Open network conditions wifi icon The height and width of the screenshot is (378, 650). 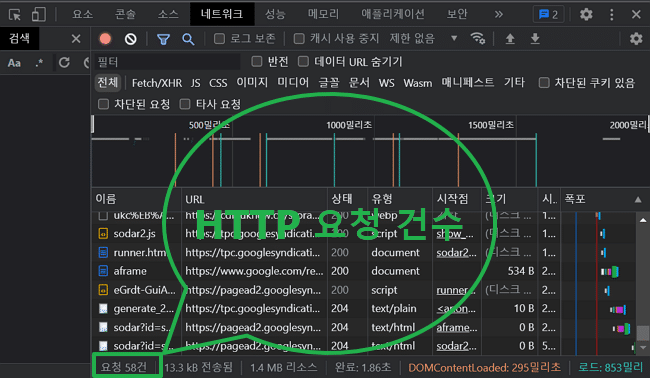pos(478,39)
